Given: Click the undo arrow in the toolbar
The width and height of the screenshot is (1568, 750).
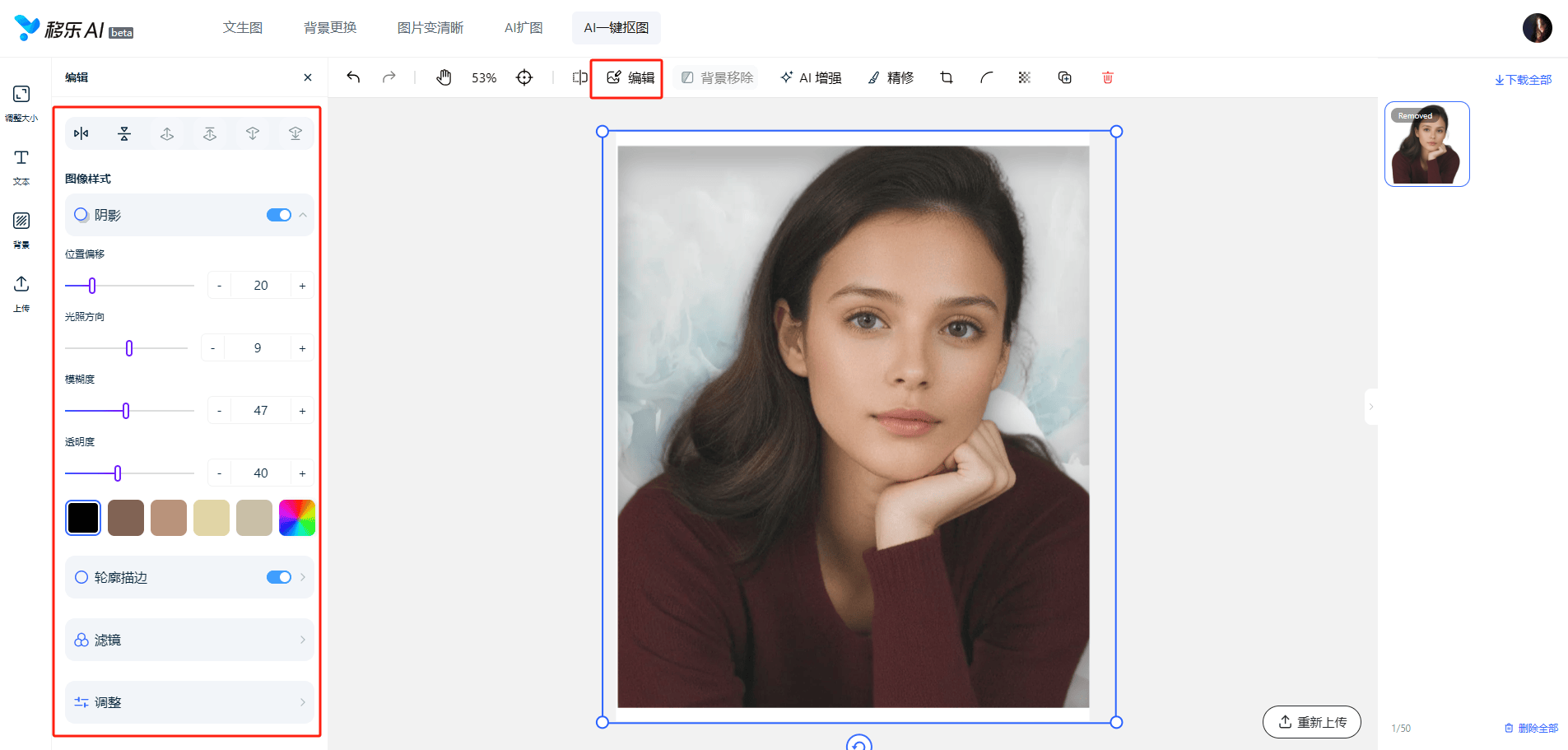Looking at the screenshot, I should pos(353,77).
